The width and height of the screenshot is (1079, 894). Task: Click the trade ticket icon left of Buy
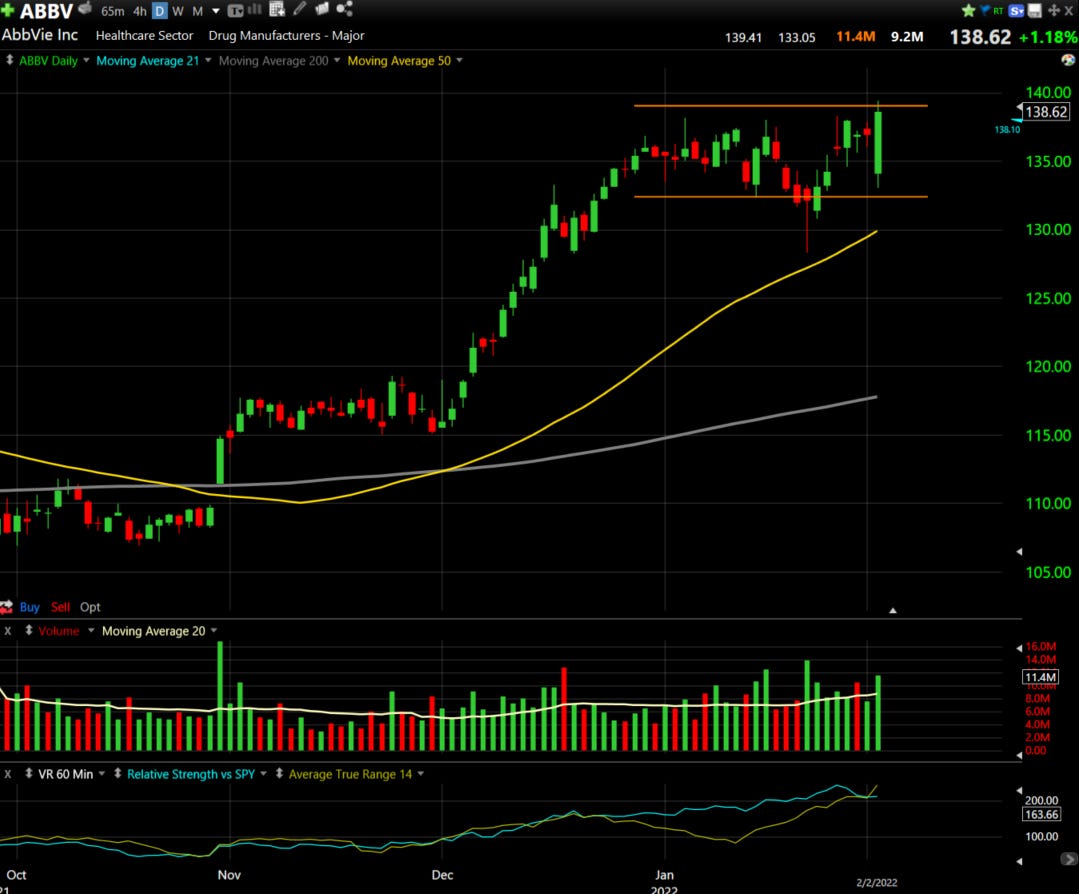point(7,607)
